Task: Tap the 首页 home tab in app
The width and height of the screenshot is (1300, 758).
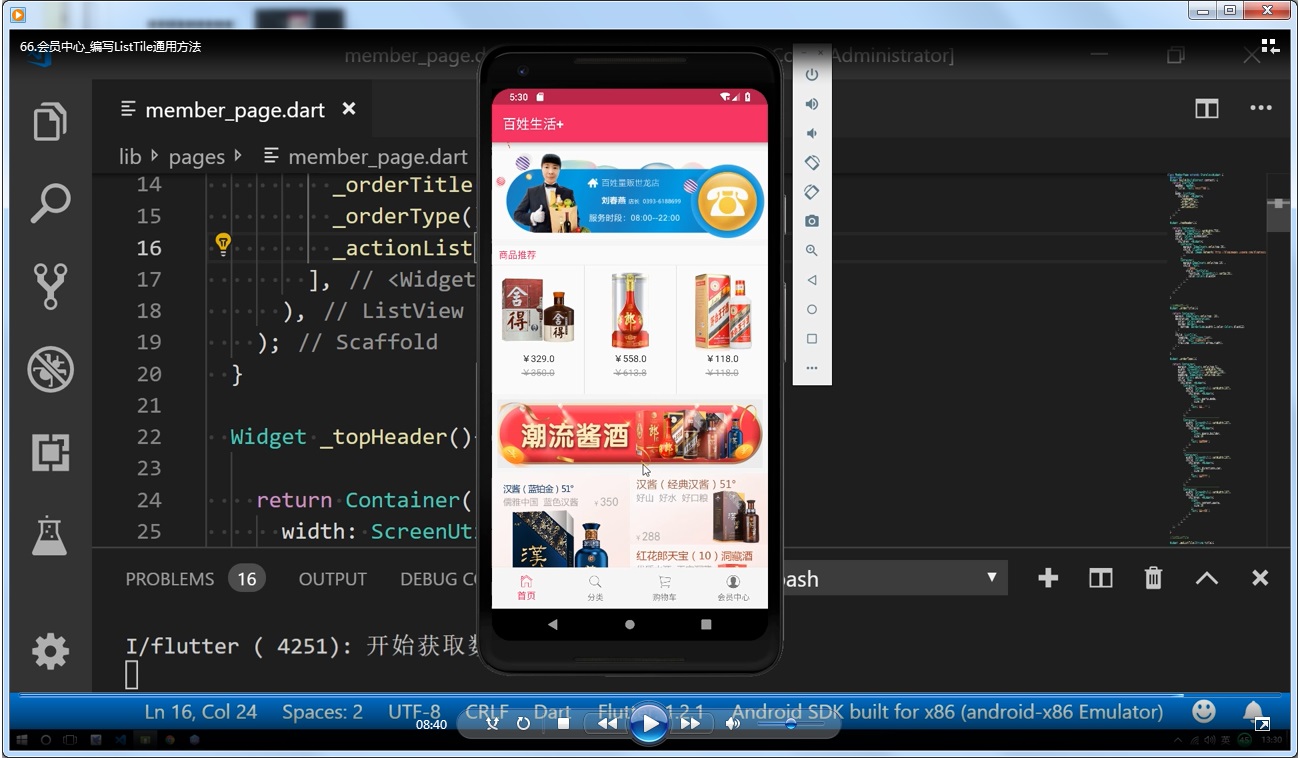Action: pos(526,588)
